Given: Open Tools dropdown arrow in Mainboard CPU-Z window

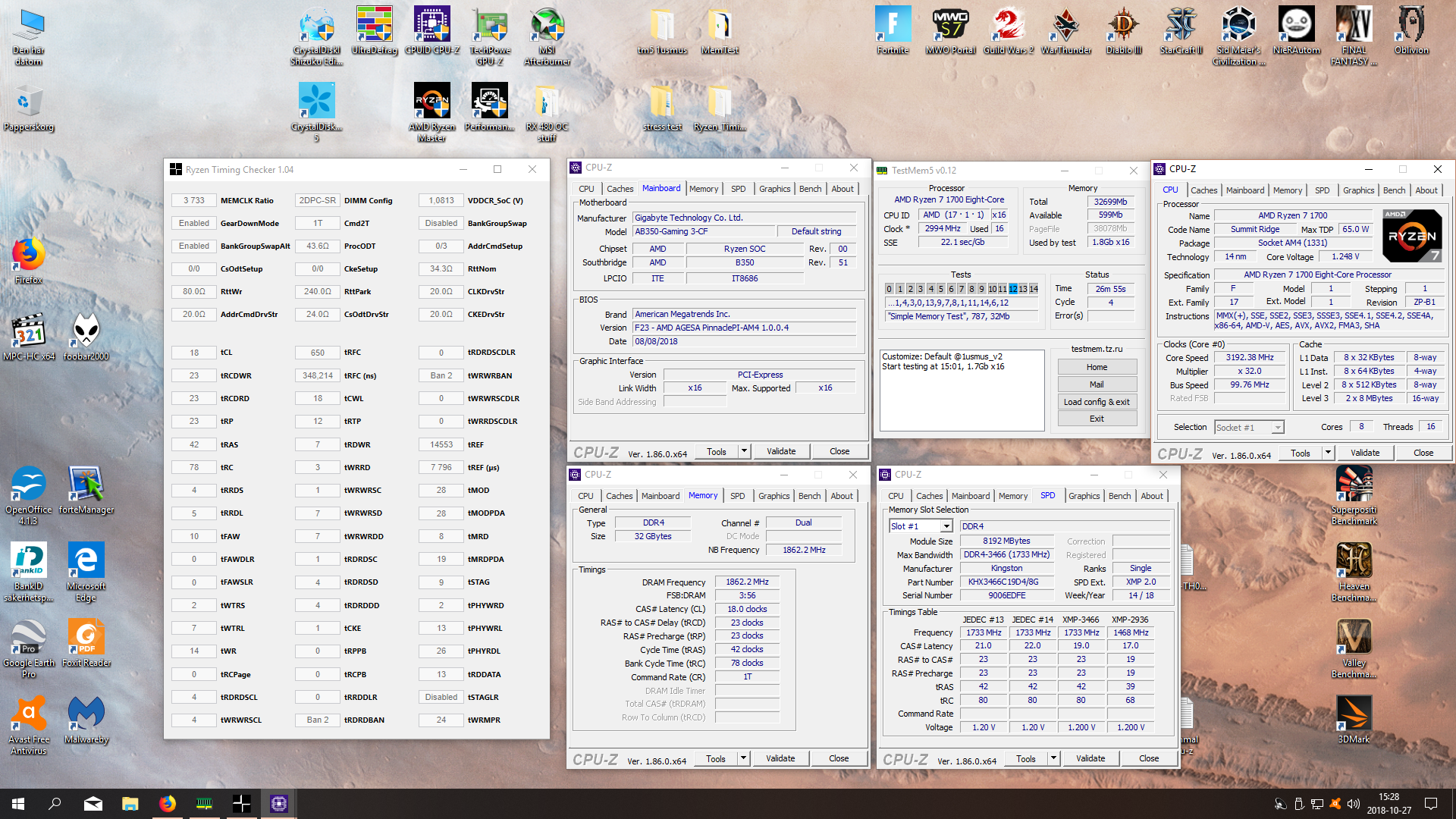Looking at the screenshot, I should pos(744,451).
